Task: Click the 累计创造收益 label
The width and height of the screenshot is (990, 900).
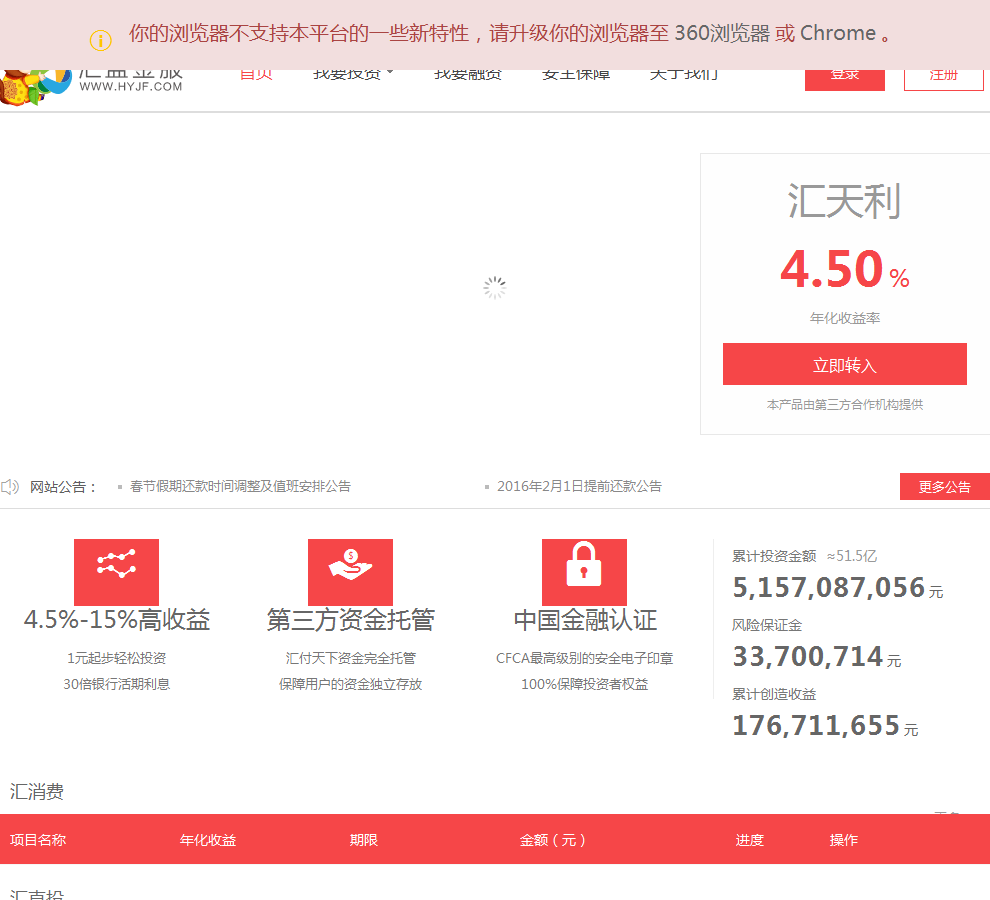Action: (x=774, y=694)
